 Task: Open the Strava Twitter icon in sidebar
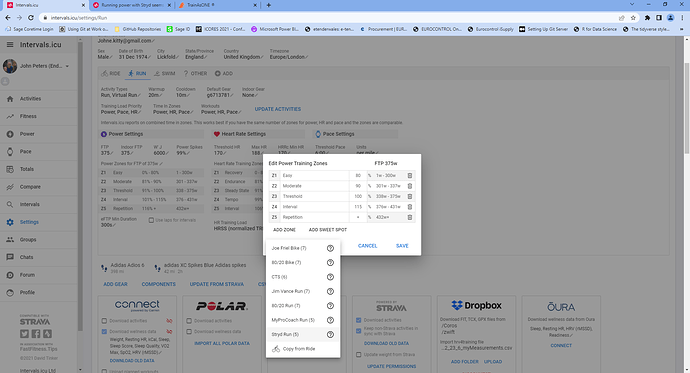[25, 334]
